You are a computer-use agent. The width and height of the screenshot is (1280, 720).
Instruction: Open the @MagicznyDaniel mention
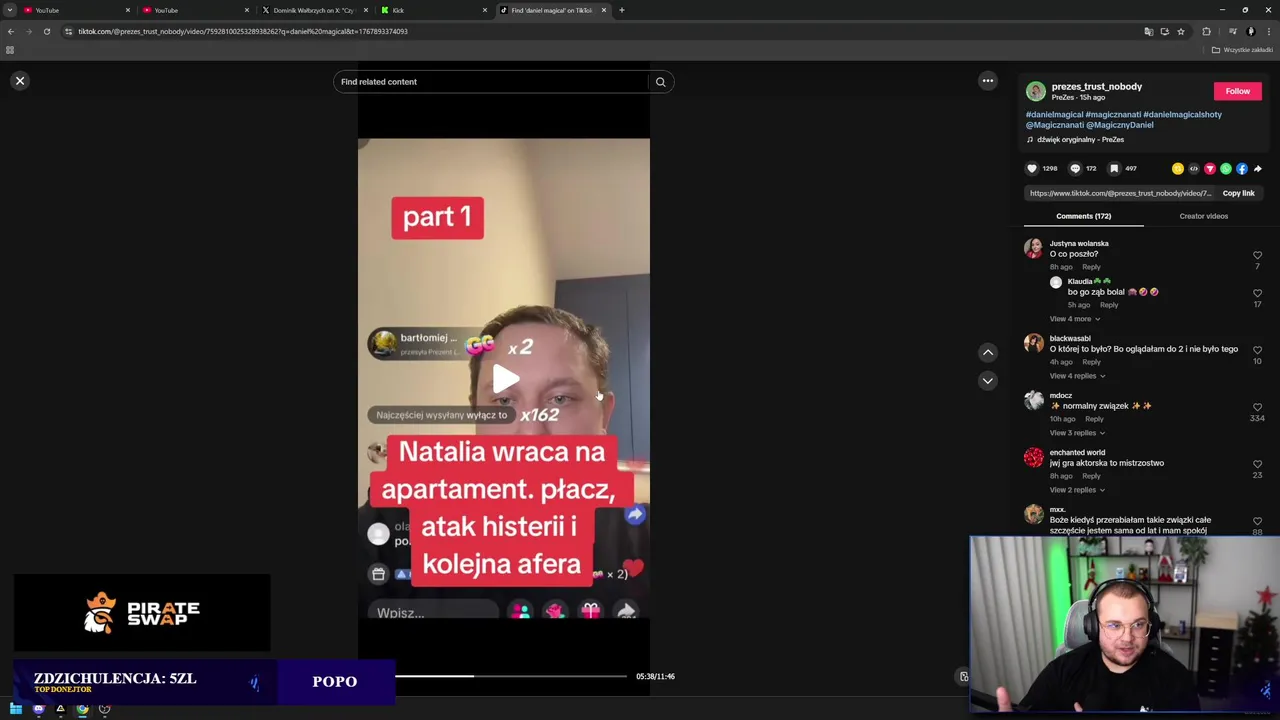pyautogui.click(x=1119, y=125)
